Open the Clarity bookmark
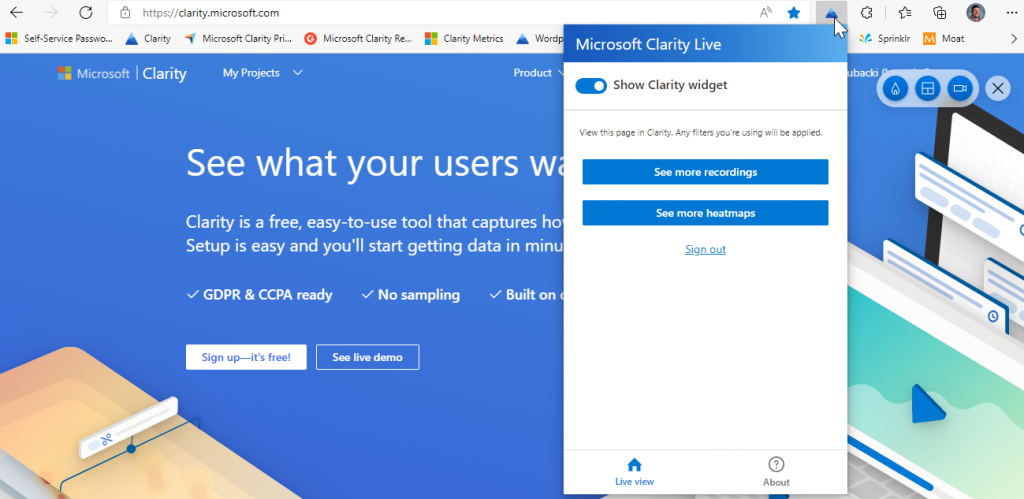The height and width of the screenshot is (499, 1024). [148, 39]
